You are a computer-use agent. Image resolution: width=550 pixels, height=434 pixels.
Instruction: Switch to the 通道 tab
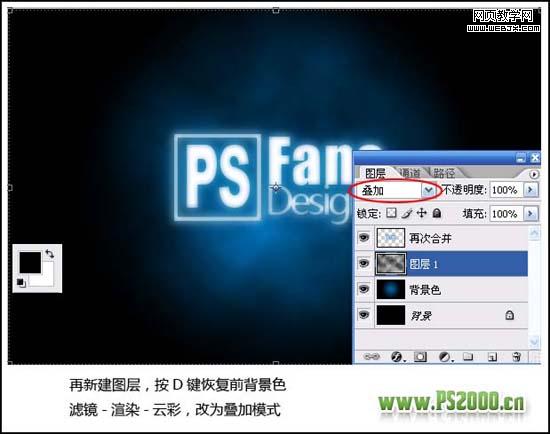point(410,173)
